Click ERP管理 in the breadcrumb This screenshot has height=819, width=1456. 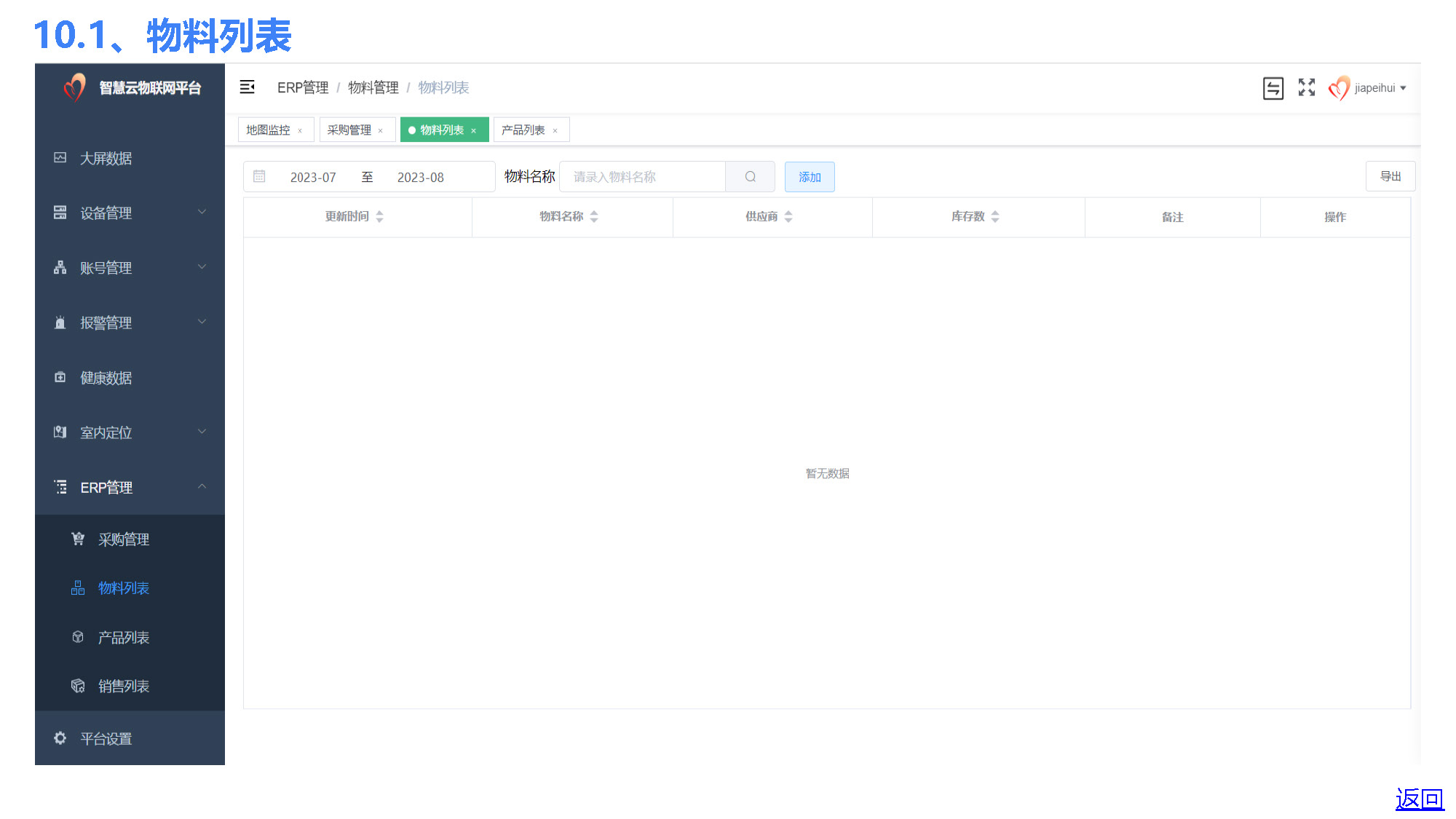pos(303,87)
